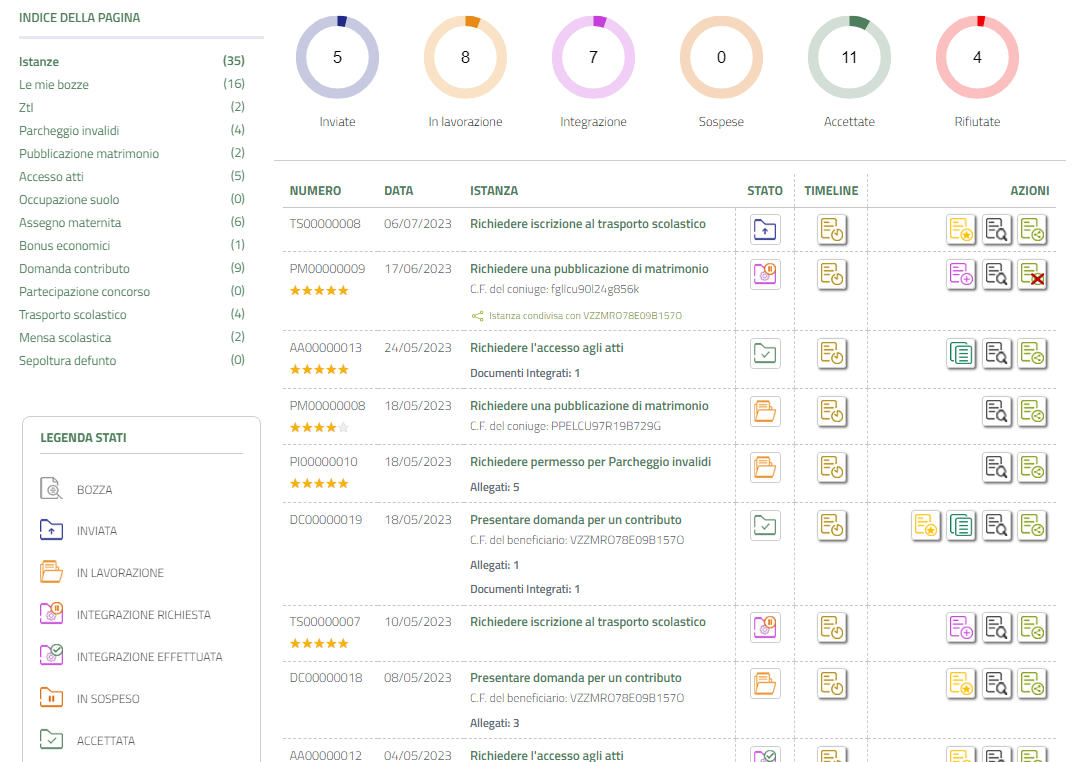The width and height of the screenshot is (1083, 762).
Task: Select 'Le mie bozze' in page index
Action: point(54,85)
